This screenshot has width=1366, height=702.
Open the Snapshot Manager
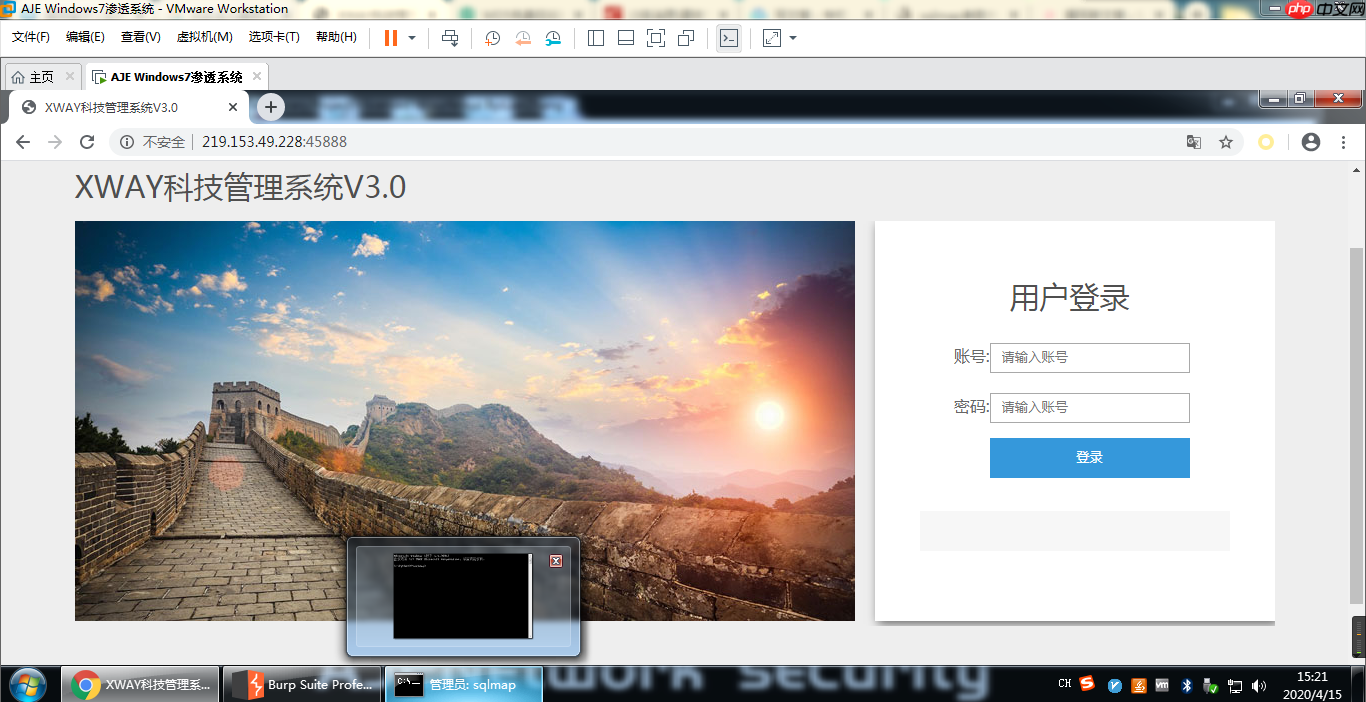553,38
